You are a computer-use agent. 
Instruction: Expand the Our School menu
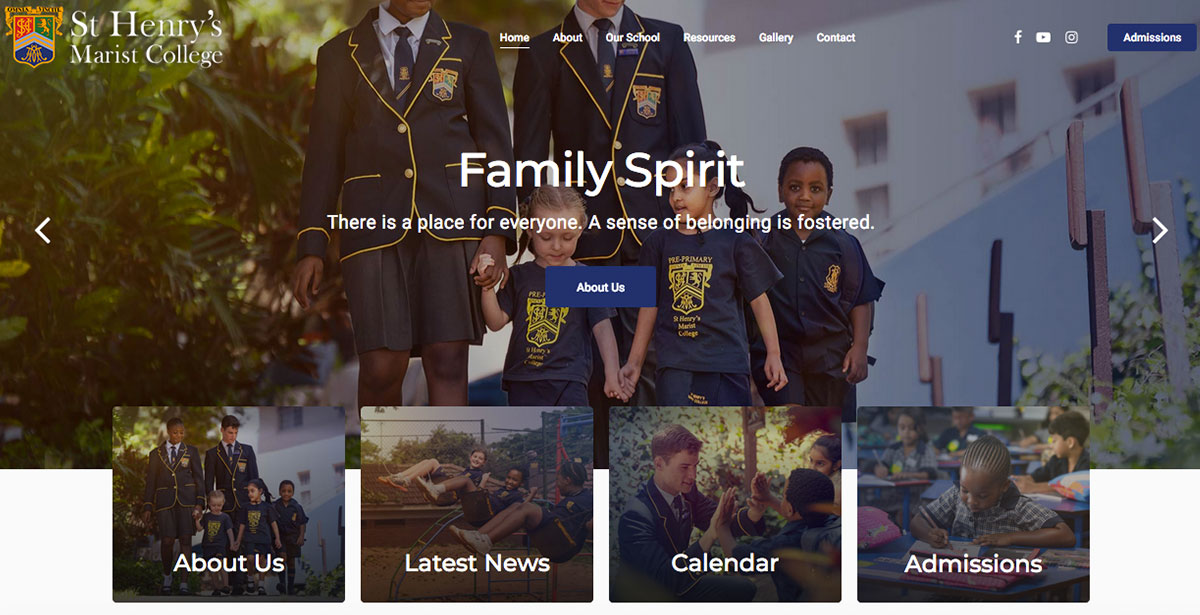[633, 38]
